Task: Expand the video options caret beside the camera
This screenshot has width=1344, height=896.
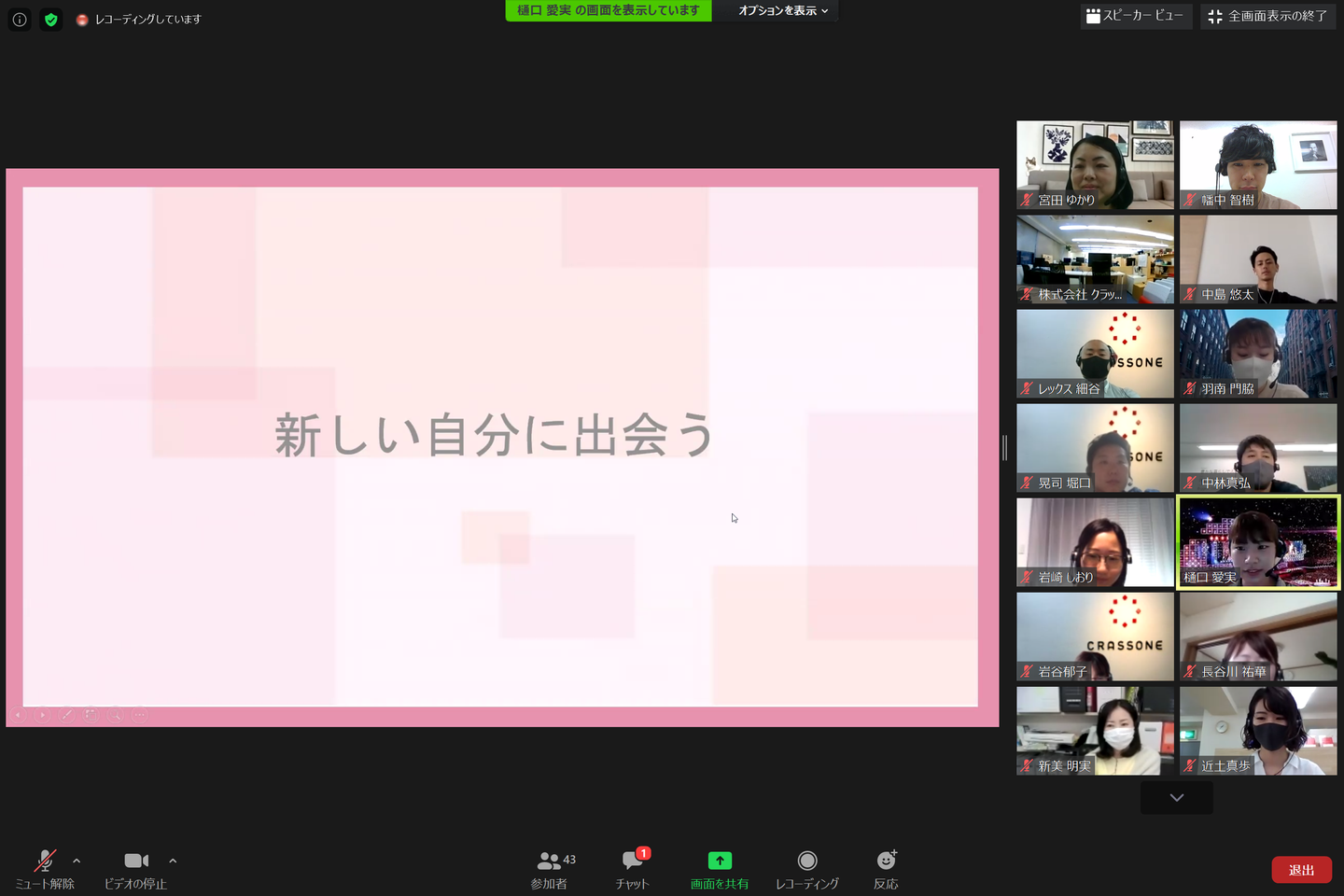Action: point(173,861)
